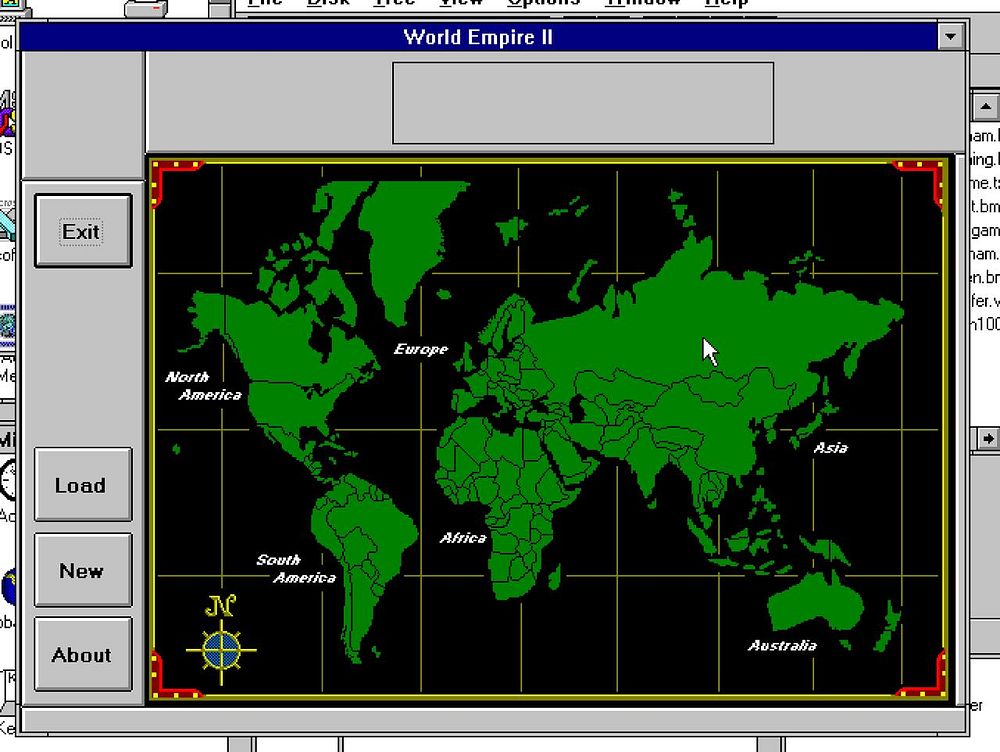Select the Australia label on the map
Screen dimensions: 1000x752
point(782,645)
